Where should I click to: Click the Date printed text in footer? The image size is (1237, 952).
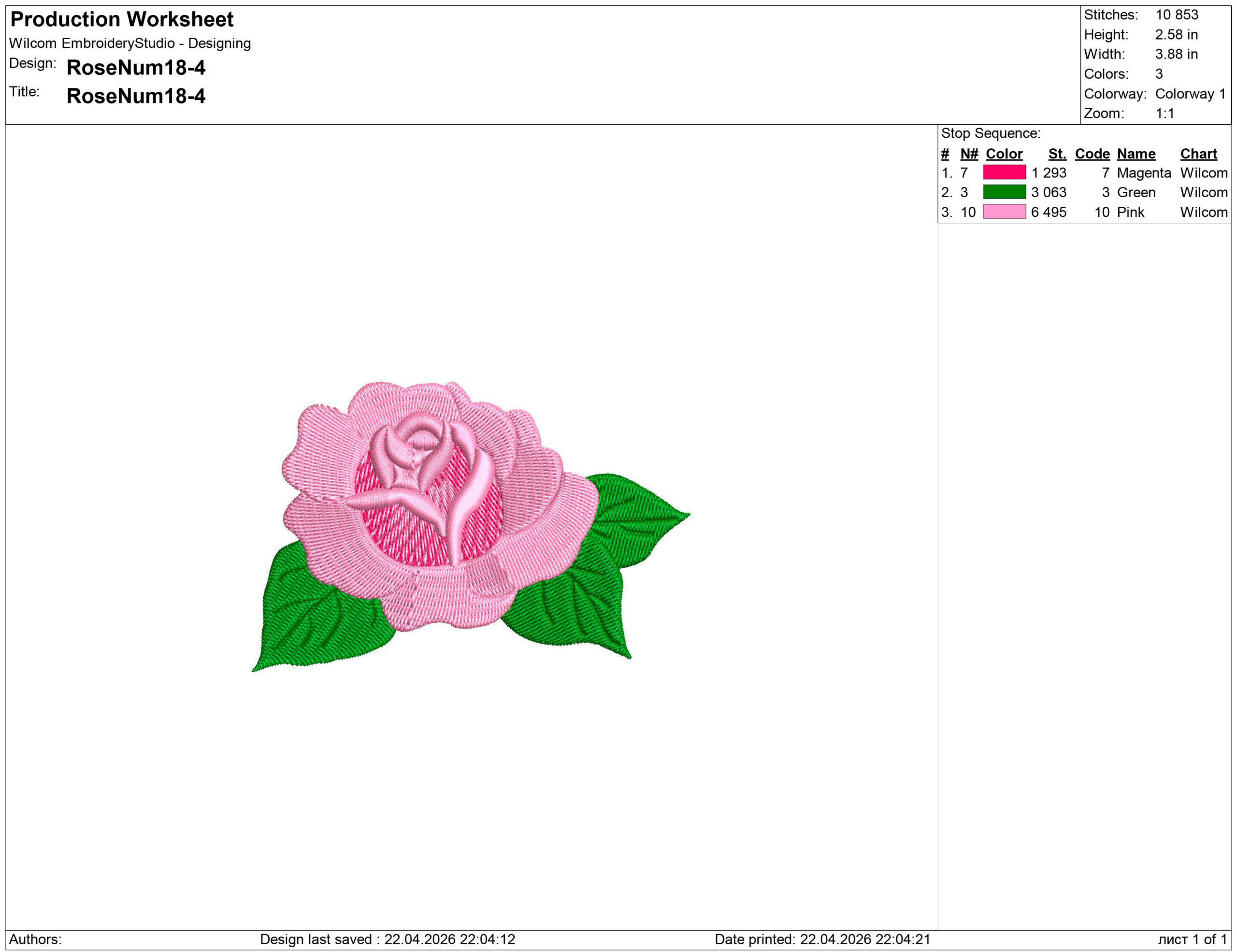pyautogui.click(x=822, y=939)
